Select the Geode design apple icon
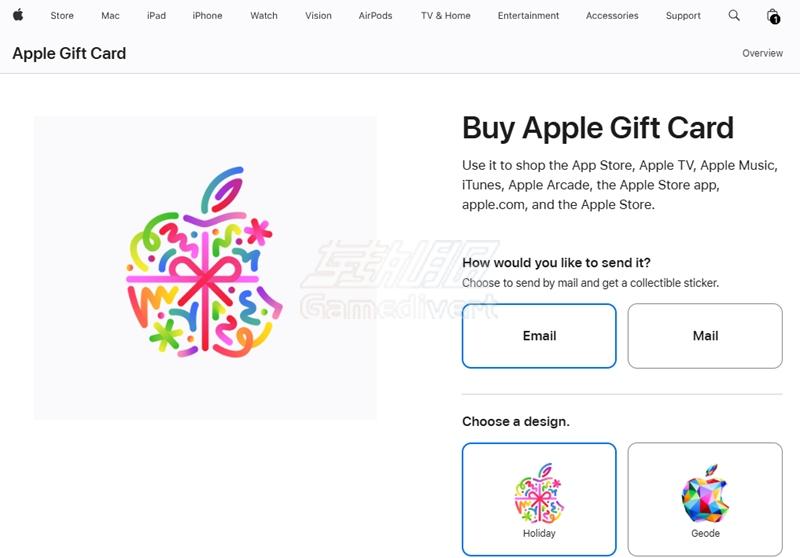This screenshot has height=558, width=800. pyautogui.click(x=705, y=493)
